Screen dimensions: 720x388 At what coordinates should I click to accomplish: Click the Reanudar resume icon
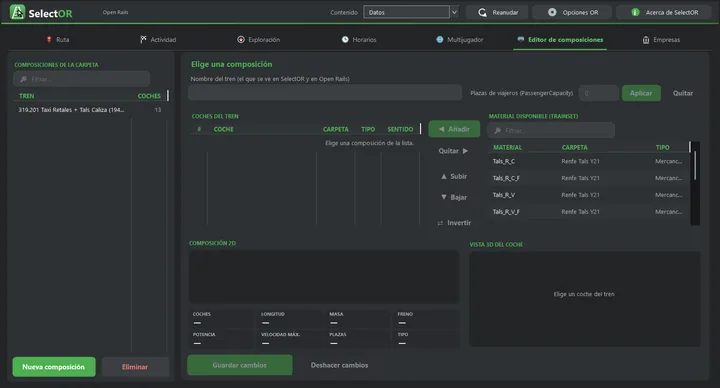[482, 12]
